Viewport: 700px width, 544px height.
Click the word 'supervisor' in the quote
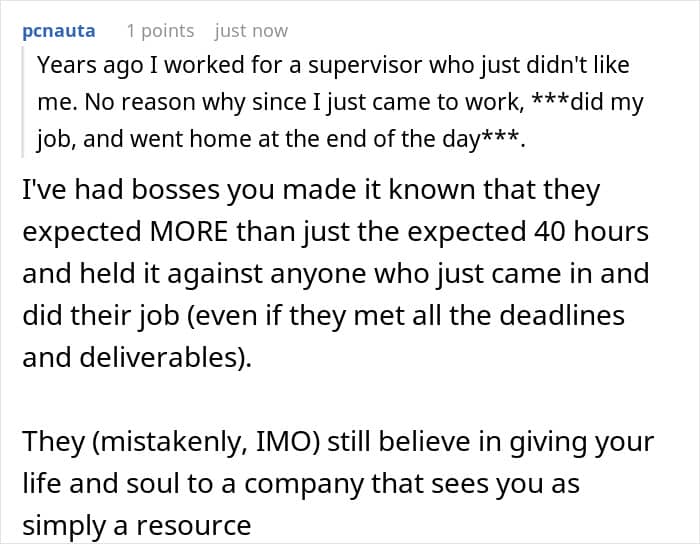pos(365,65)
